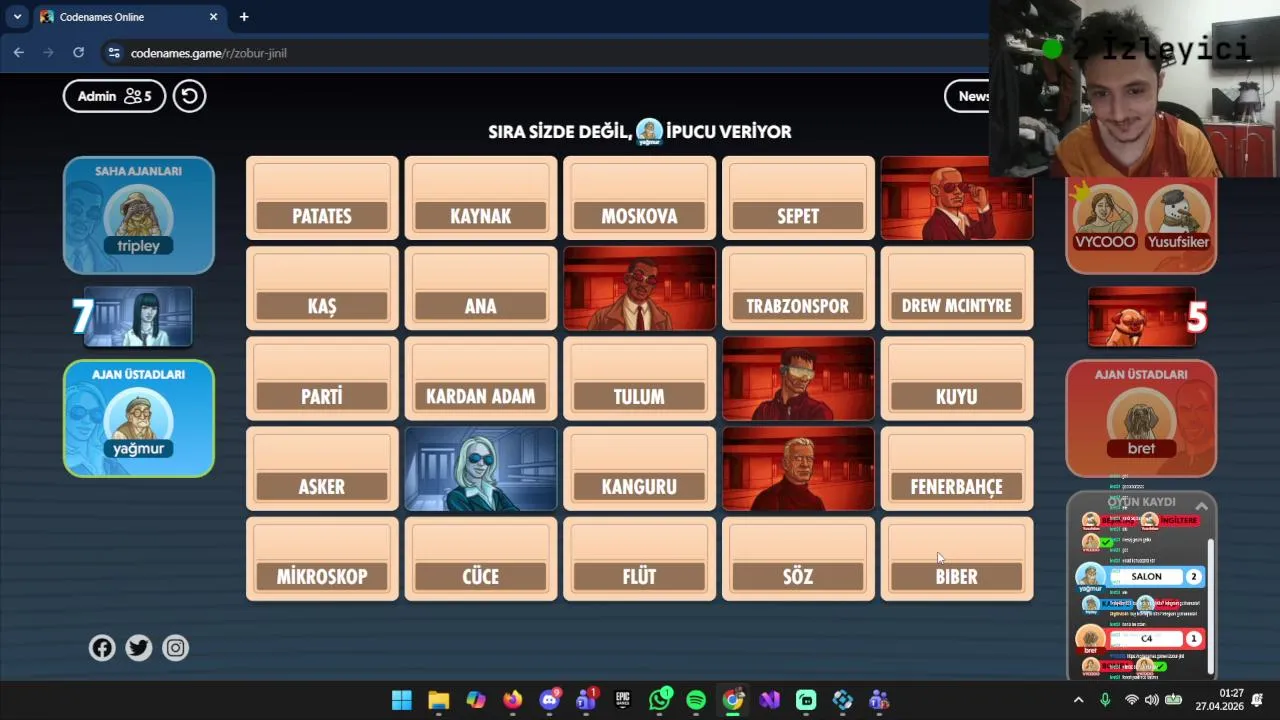The width and height of the screenshot is (1280, 720).
Task: Open Discord from taskbar
Action: point(549,700)
